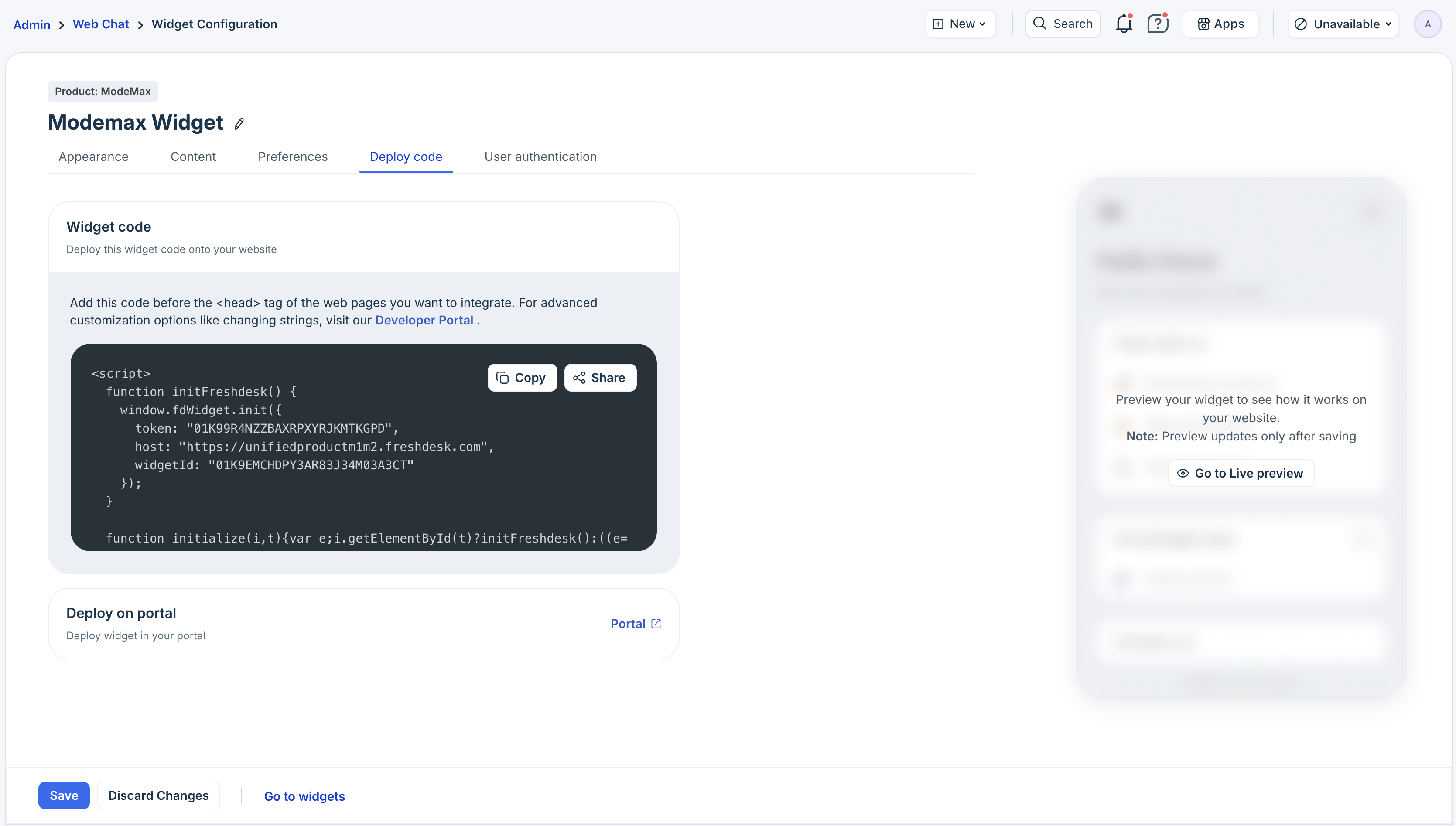Follow the Go to widgets link

tap(304, 796)
